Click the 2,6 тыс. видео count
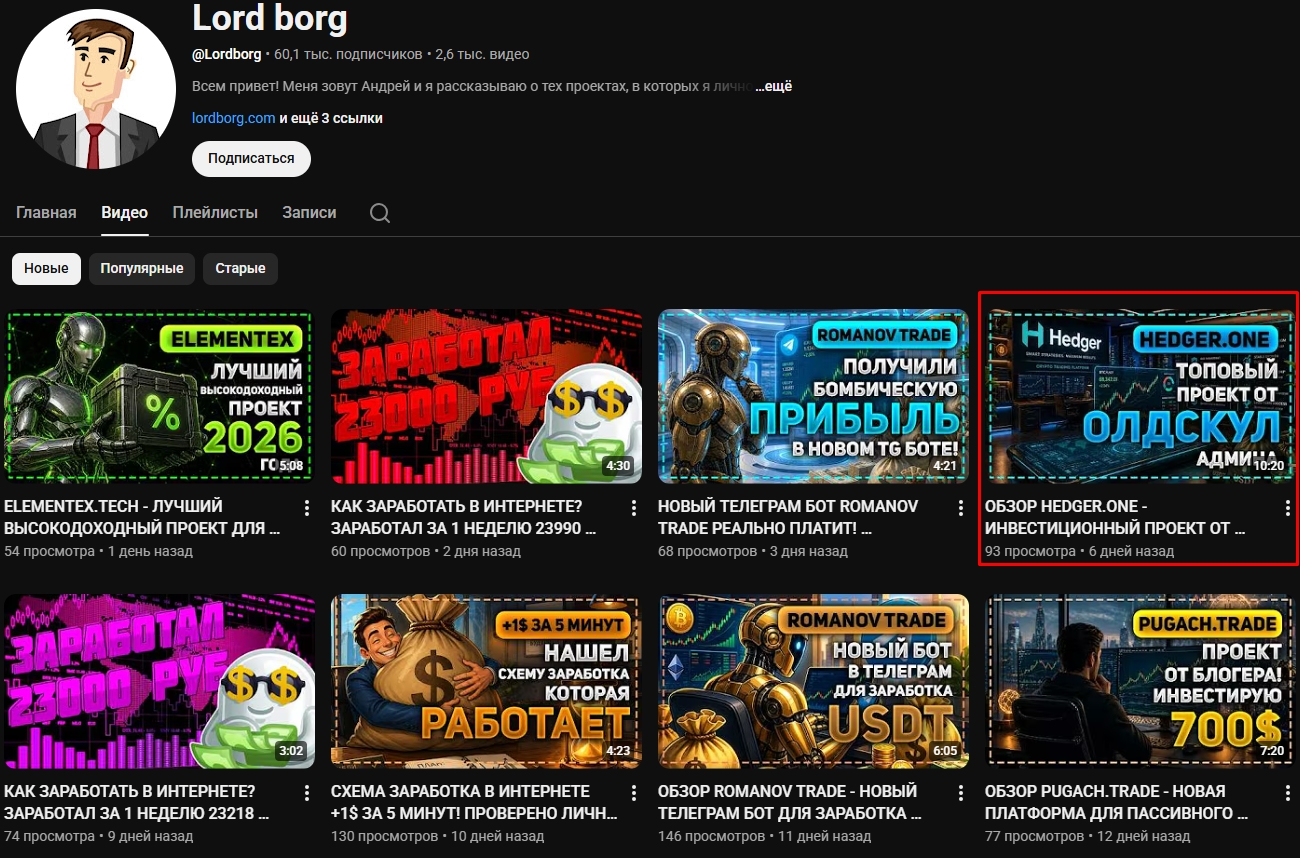The image size is (1300, 858). tap(482, 54)
